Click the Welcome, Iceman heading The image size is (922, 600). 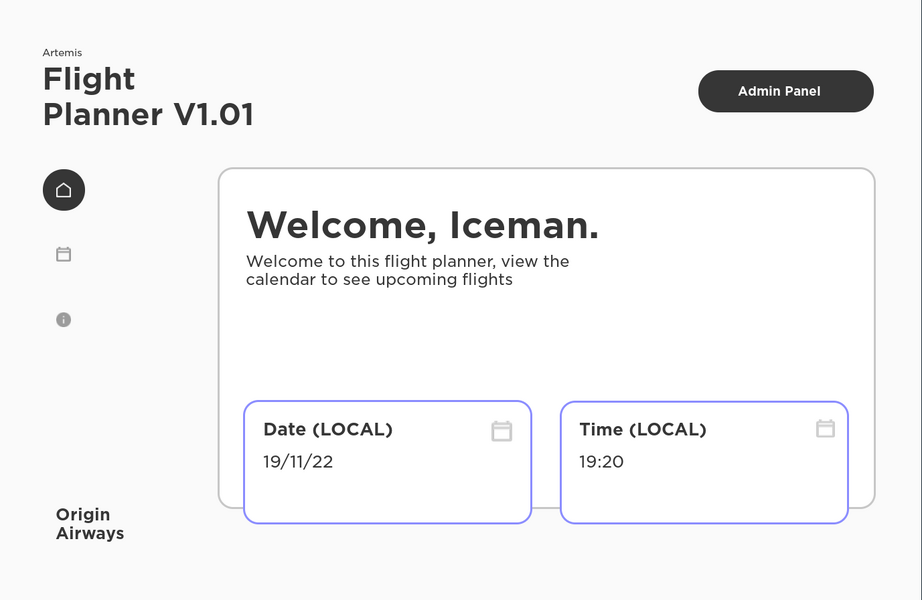pyautogui.click(x=423, y=226)
